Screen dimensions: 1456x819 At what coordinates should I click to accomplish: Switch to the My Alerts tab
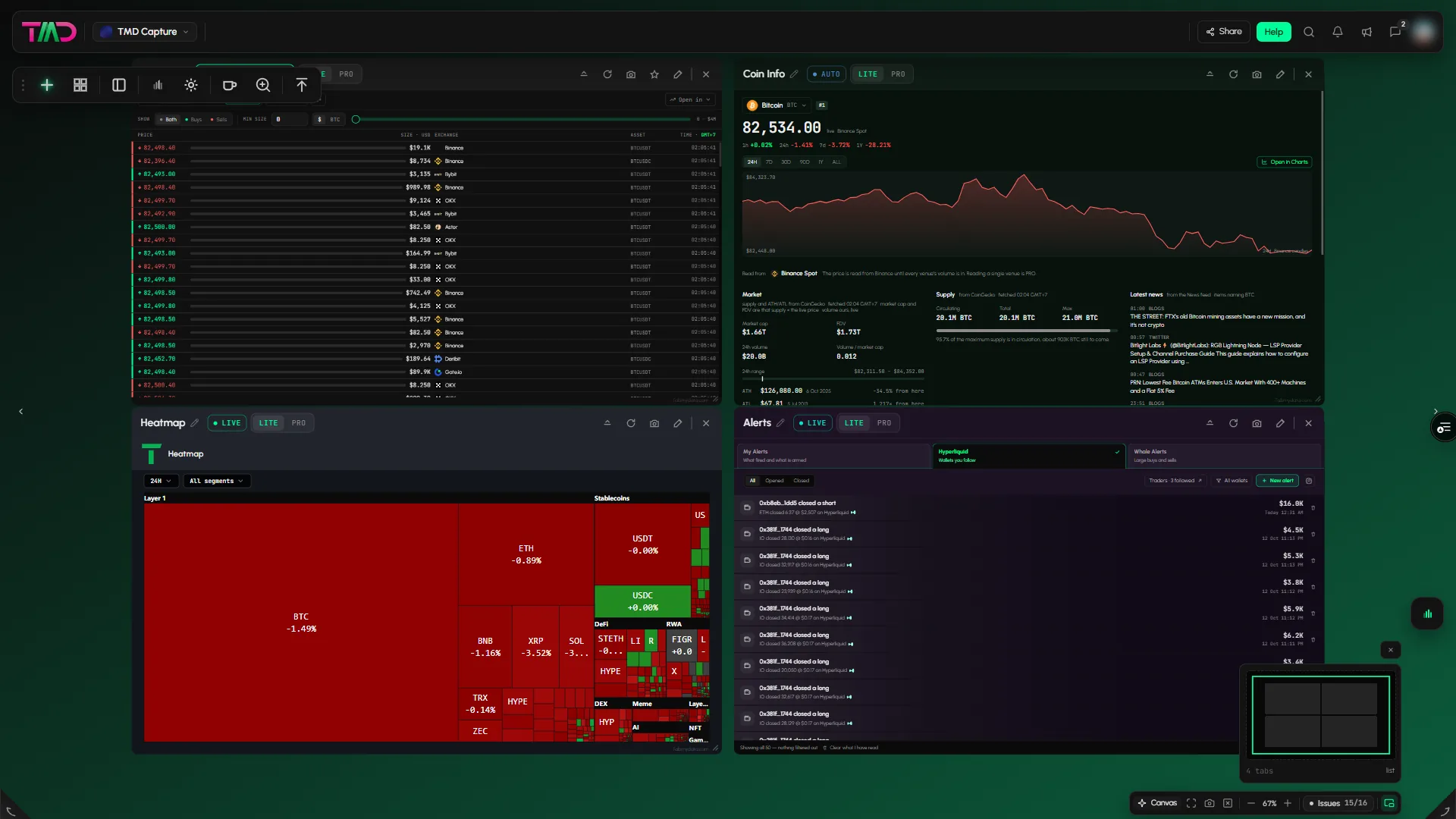pos(833,456)
